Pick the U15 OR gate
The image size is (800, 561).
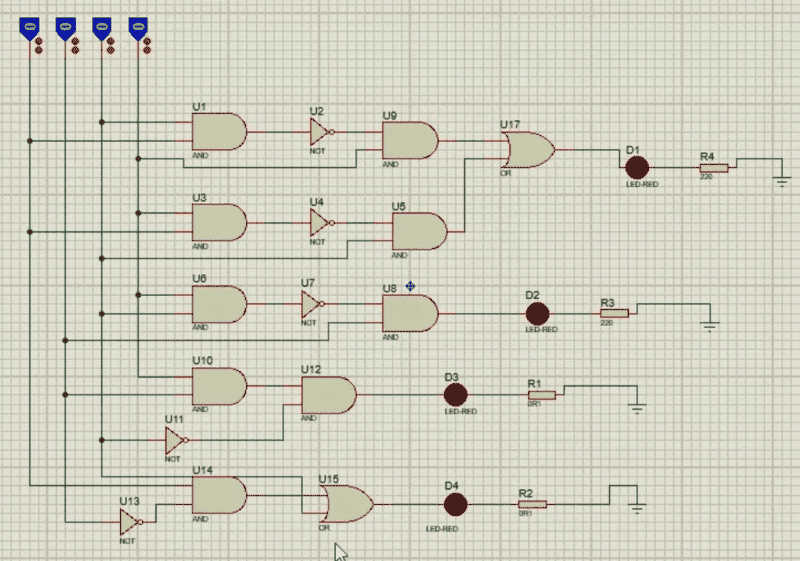click(345, 503)
